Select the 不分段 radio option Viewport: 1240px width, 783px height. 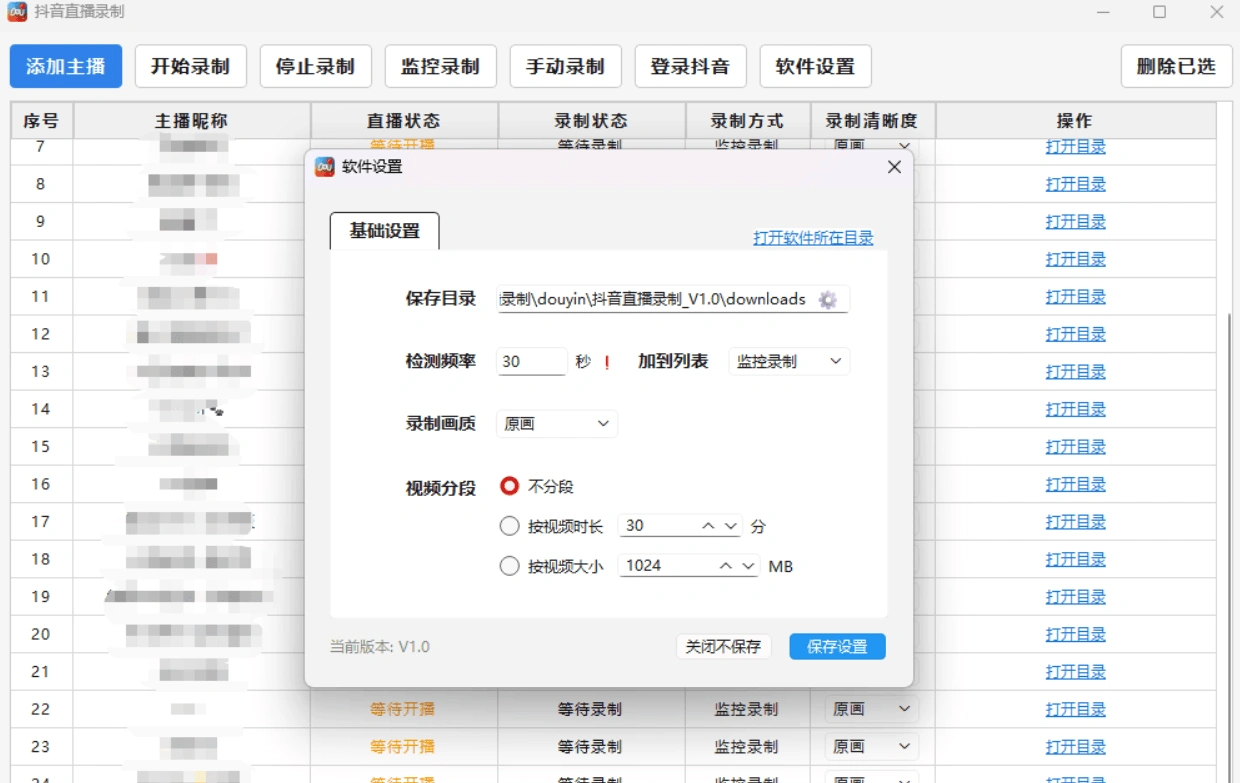click(x=510, y=486)
